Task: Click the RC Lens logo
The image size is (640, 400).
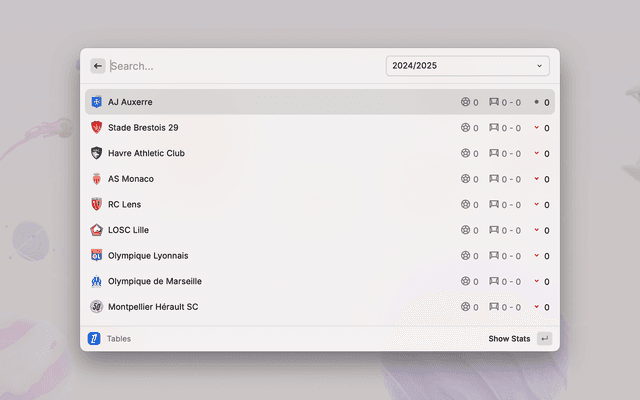Action: click(97, 204)
